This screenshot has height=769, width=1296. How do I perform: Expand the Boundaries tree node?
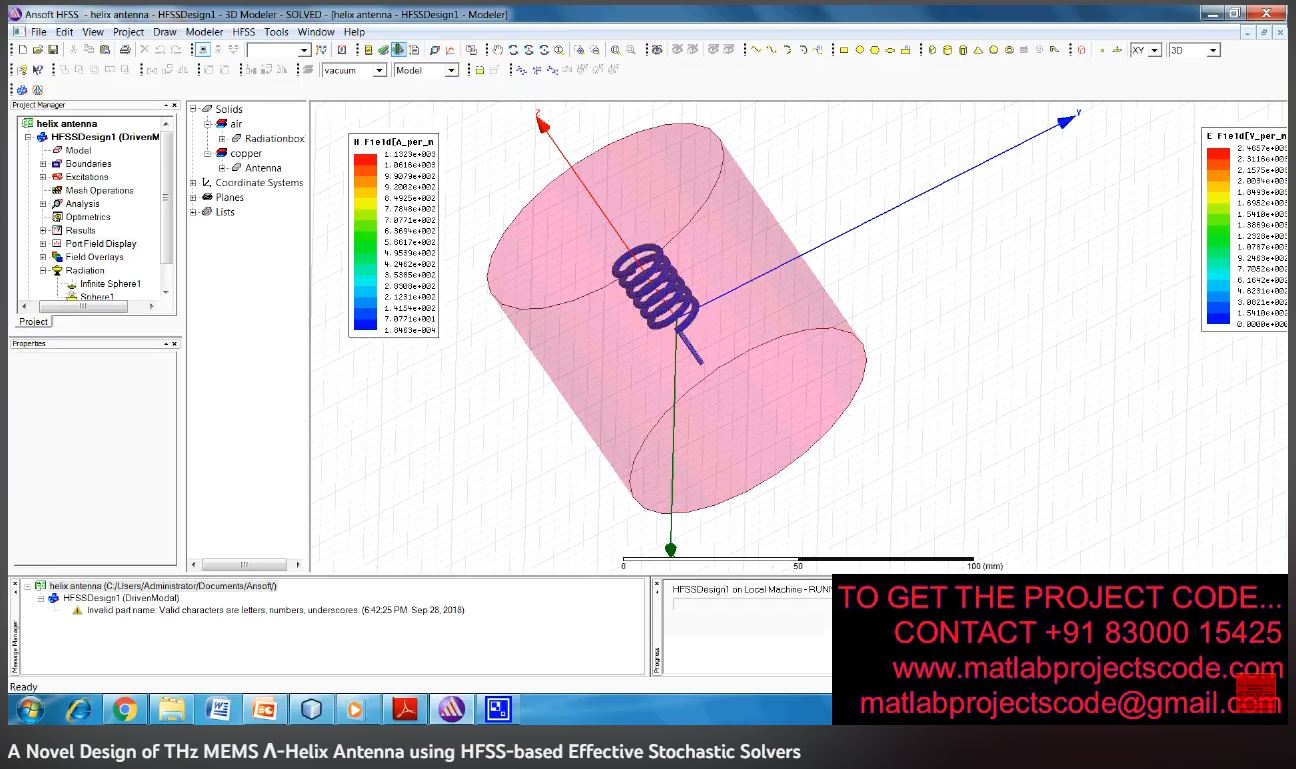coord(43,164)
